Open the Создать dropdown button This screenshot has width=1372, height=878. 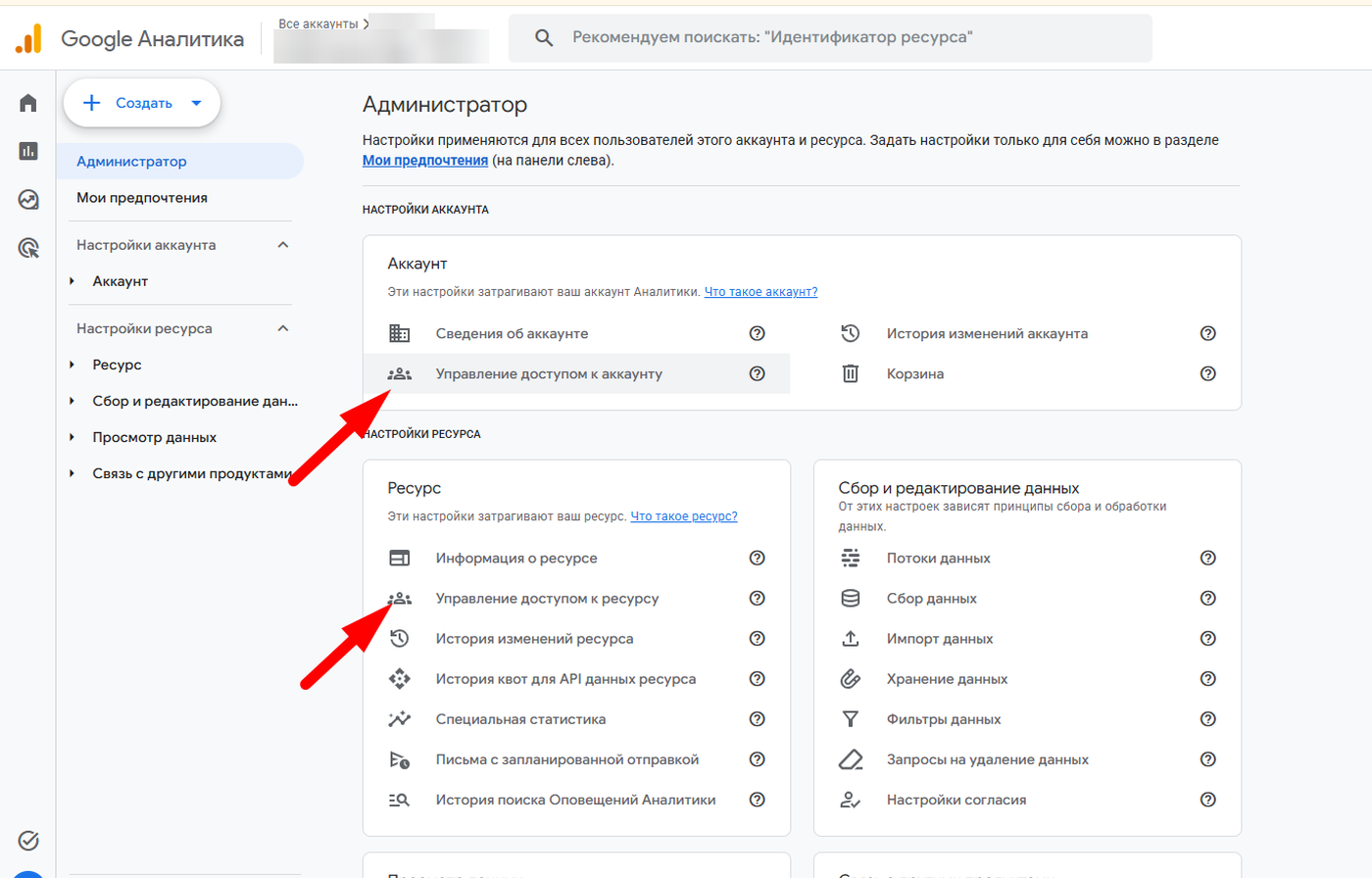(x=142, y=103)
